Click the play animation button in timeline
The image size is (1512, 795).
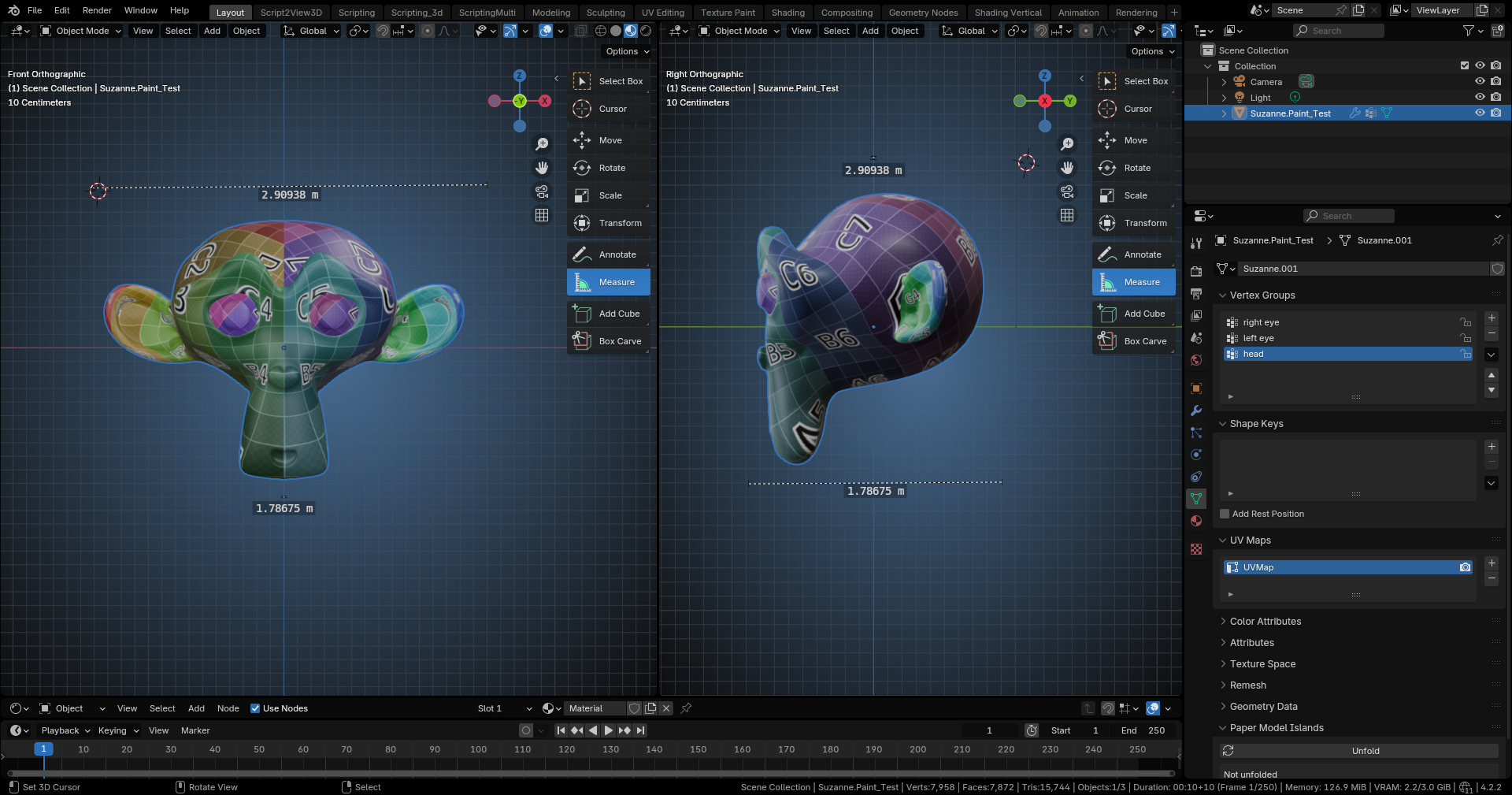click(608, 730)
